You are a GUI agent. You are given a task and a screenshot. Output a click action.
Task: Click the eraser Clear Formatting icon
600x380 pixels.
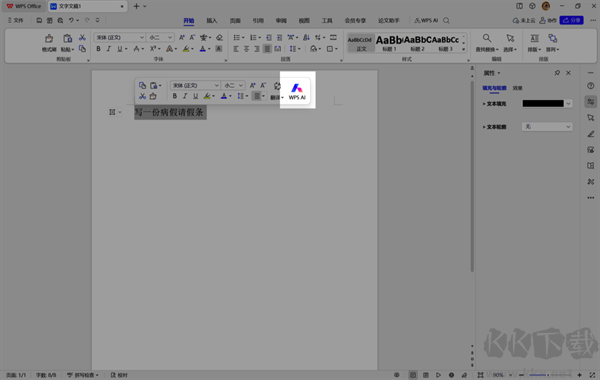click(219, 38)
